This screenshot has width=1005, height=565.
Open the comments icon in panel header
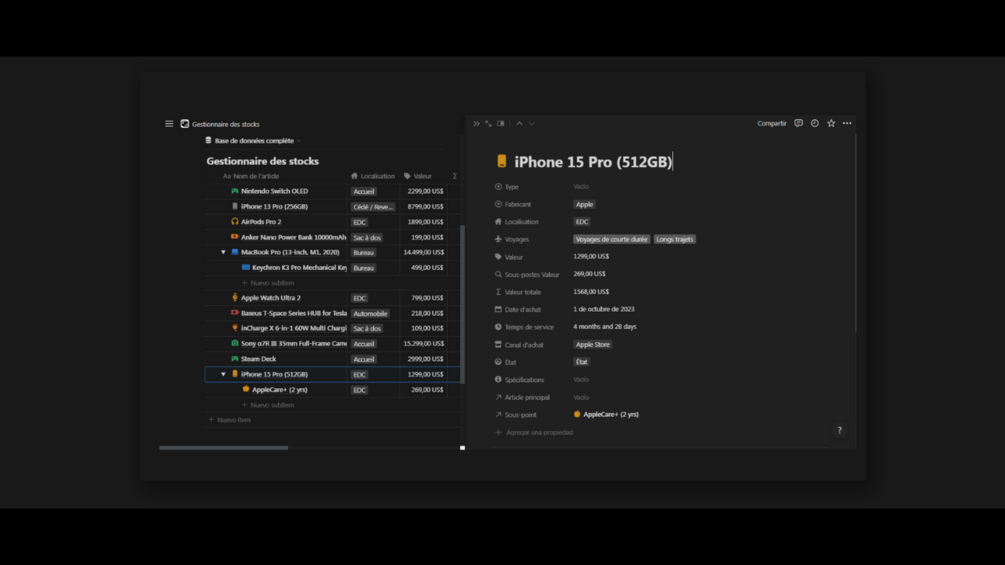(799, 123)
